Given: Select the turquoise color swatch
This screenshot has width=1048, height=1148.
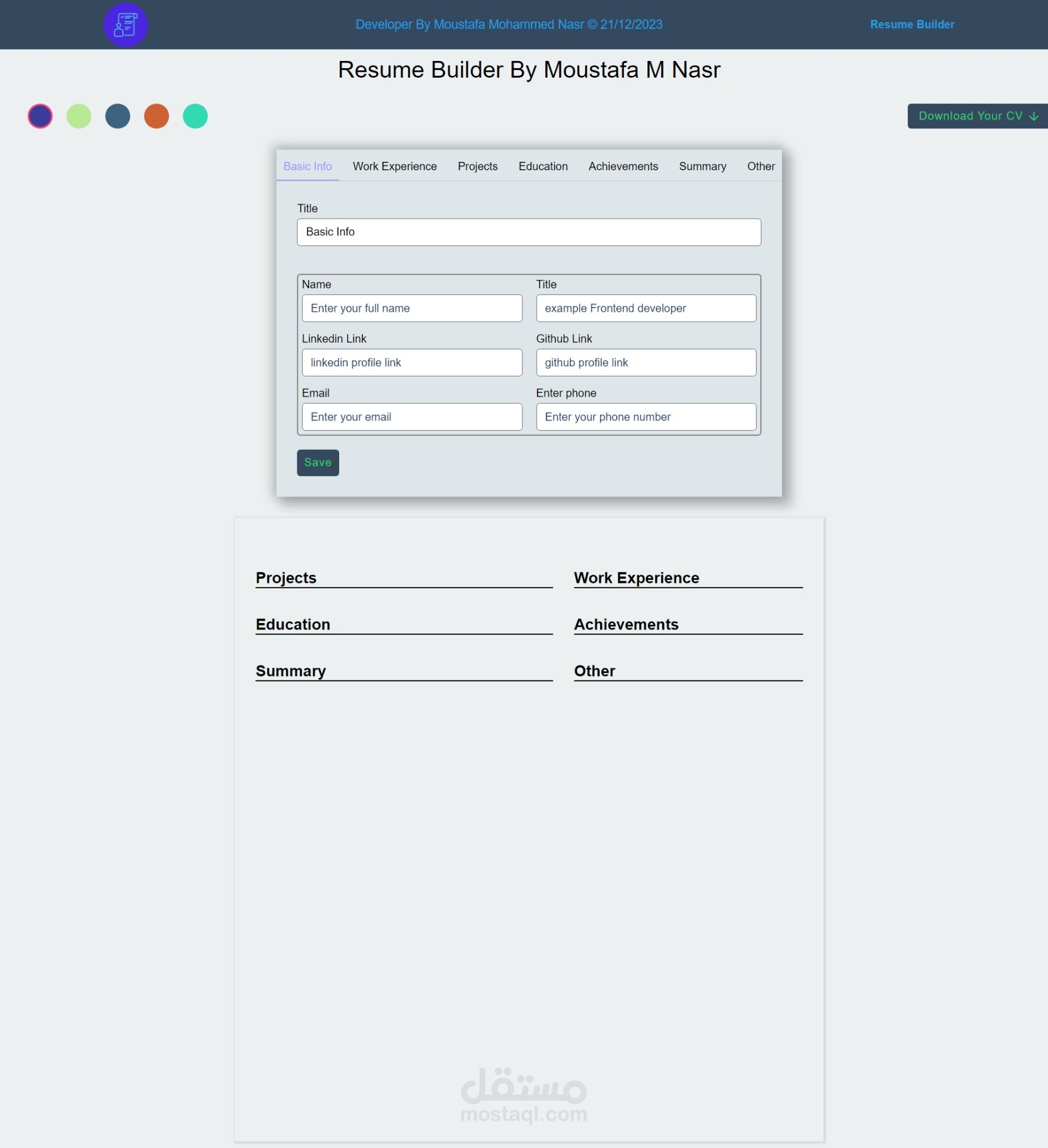Looking at the screenshot, I should [195, 116].
